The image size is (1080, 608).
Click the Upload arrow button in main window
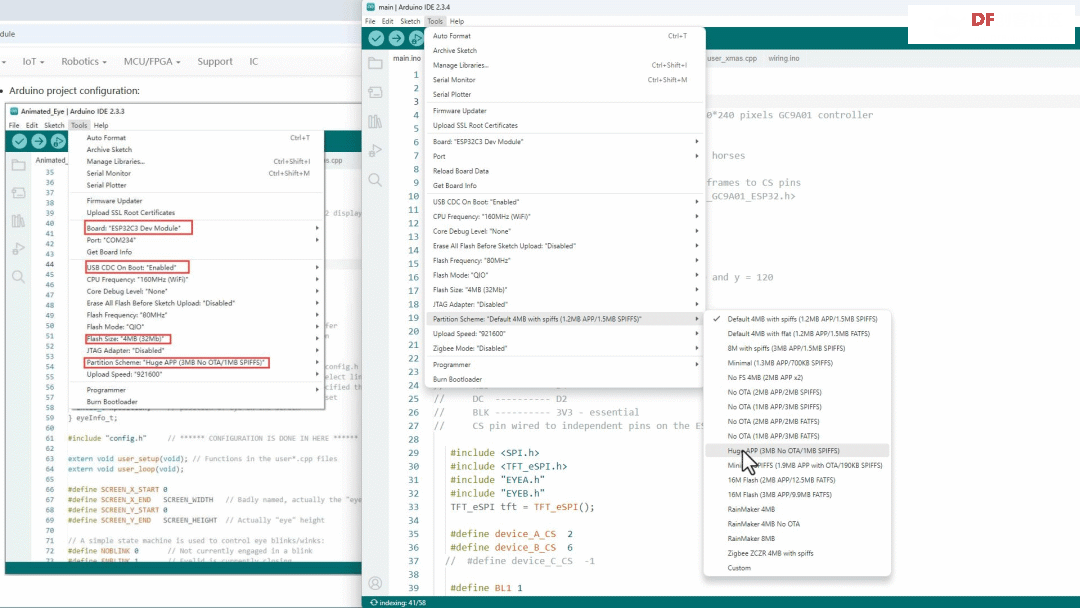click(x=396, y=39)
